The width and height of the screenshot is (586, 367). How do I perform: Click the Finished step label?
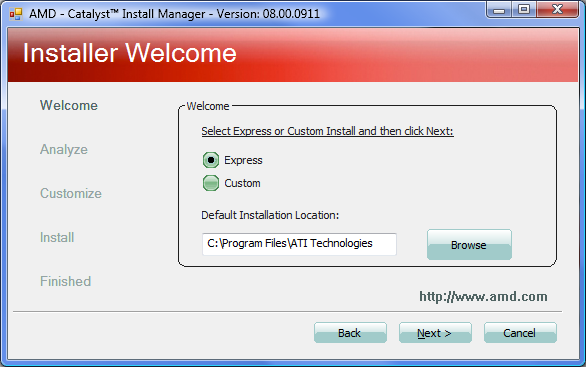click(x=65, y=281)
